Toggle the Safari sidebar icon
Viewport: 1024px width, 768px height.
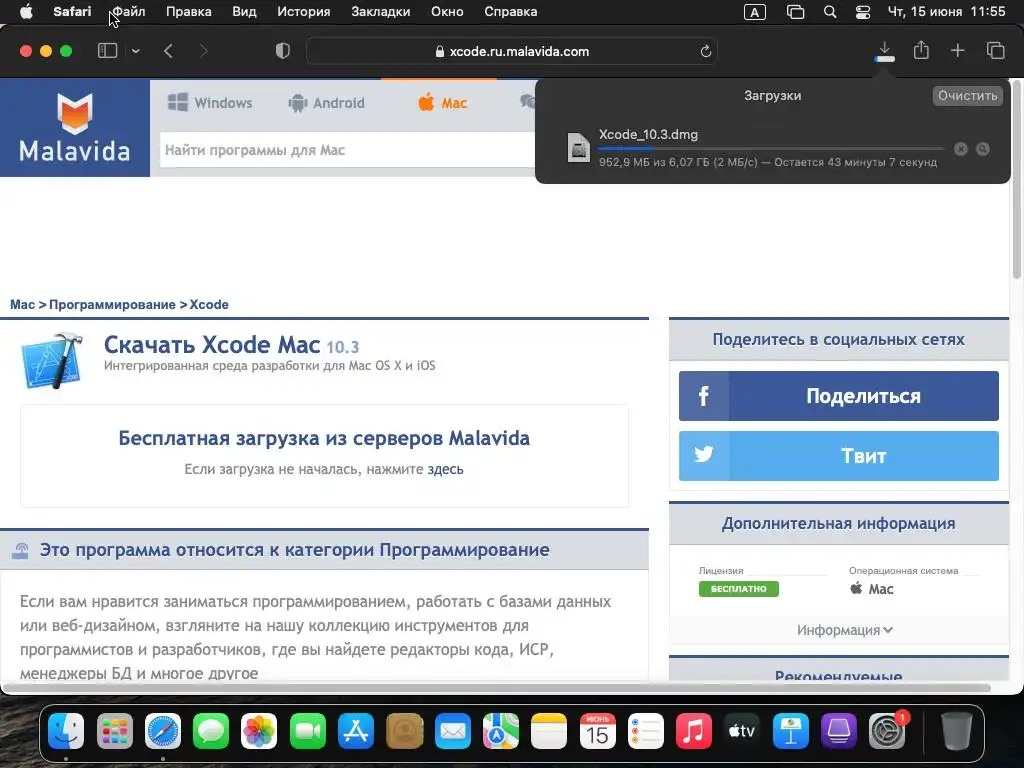(x=107, y=51)
